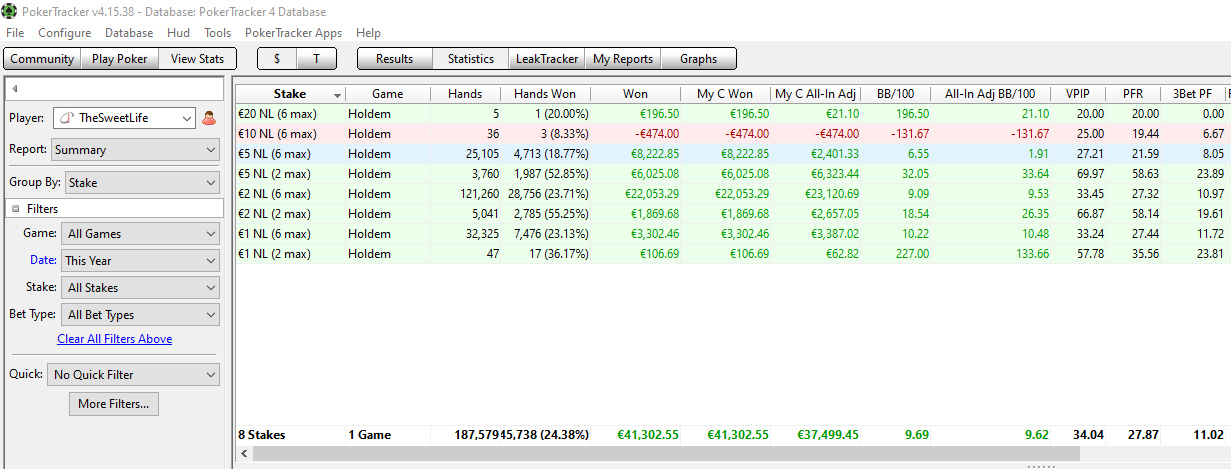Select the $ cash game mode
1231x469 pixels.
pyautogui.click(x=277, y=59)
